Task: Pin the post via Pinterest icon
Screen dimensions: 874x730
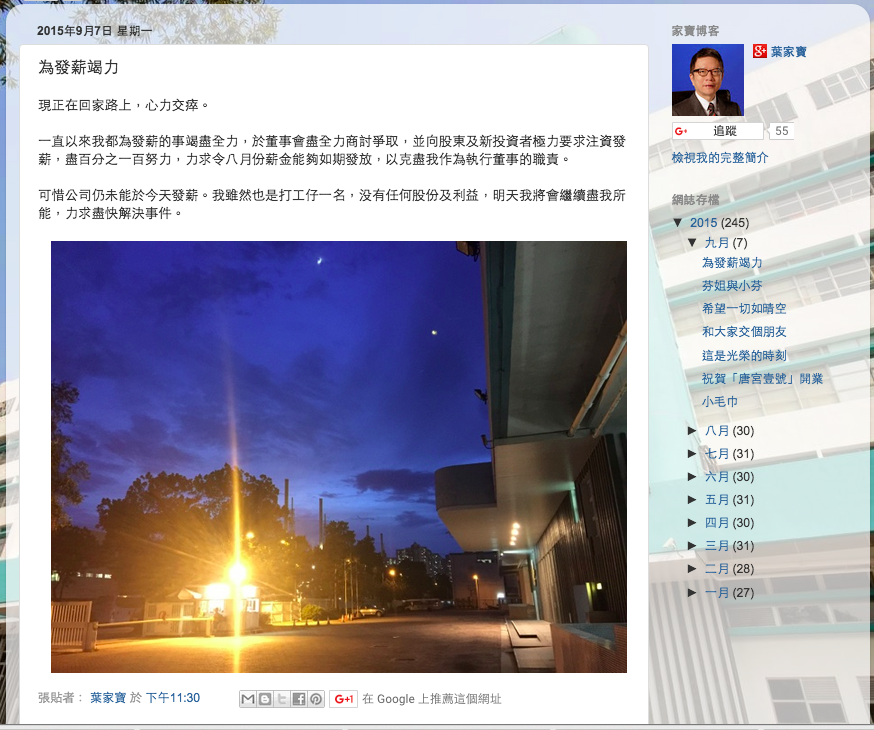Action: 316,699
